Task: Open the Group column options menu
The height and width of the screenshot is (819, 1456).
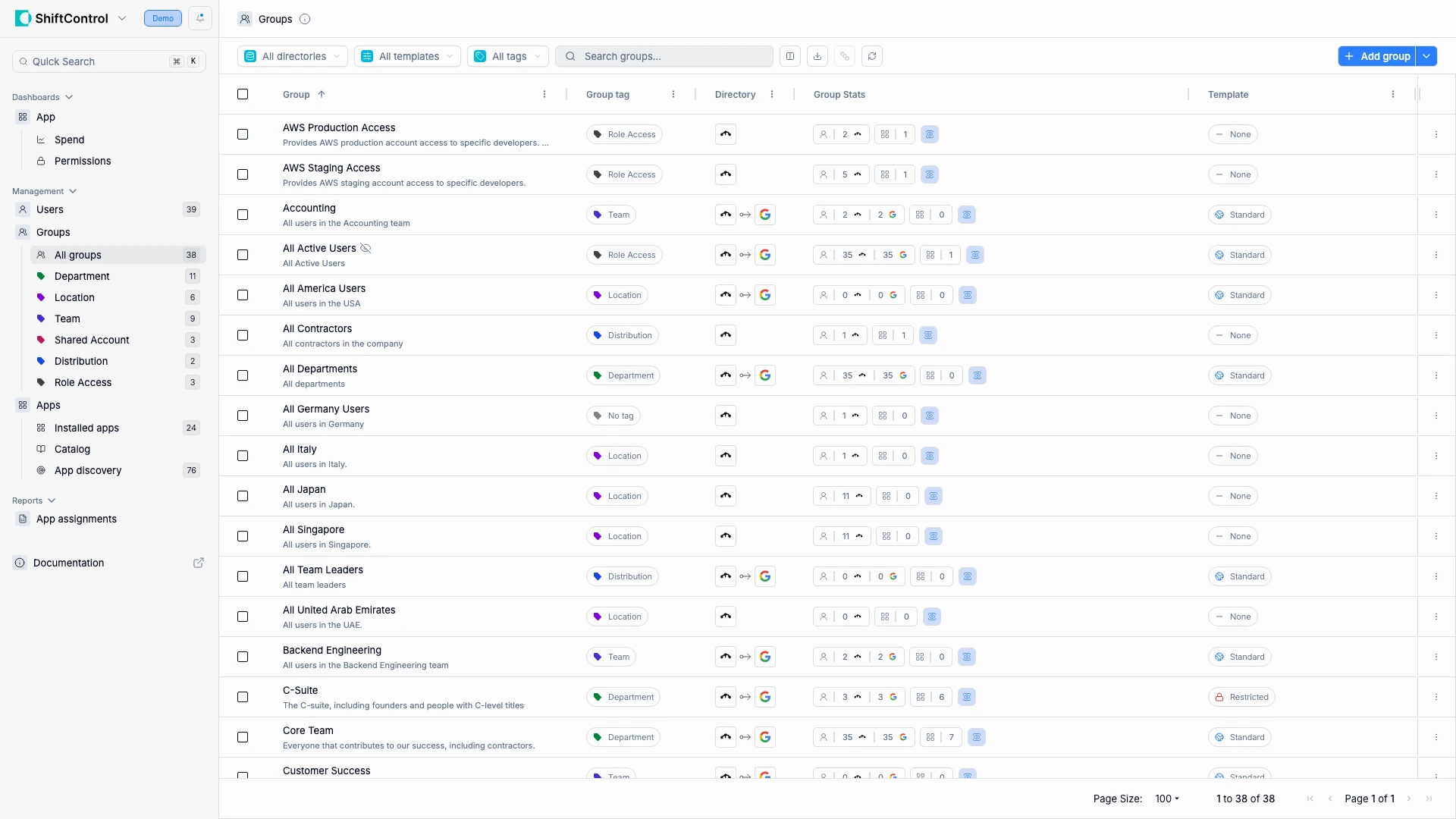Action: pyautogui.click(x=544, y=94)
